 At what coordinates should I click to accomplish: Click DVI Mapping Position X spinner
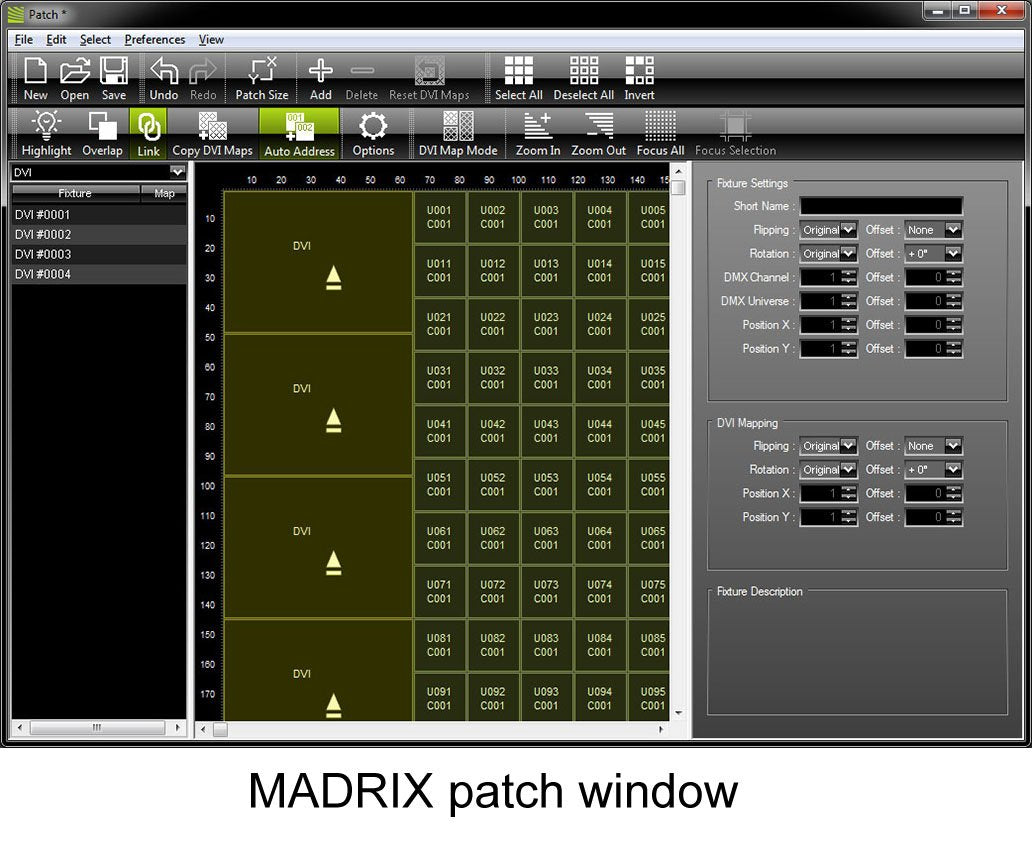click(848, 493)
